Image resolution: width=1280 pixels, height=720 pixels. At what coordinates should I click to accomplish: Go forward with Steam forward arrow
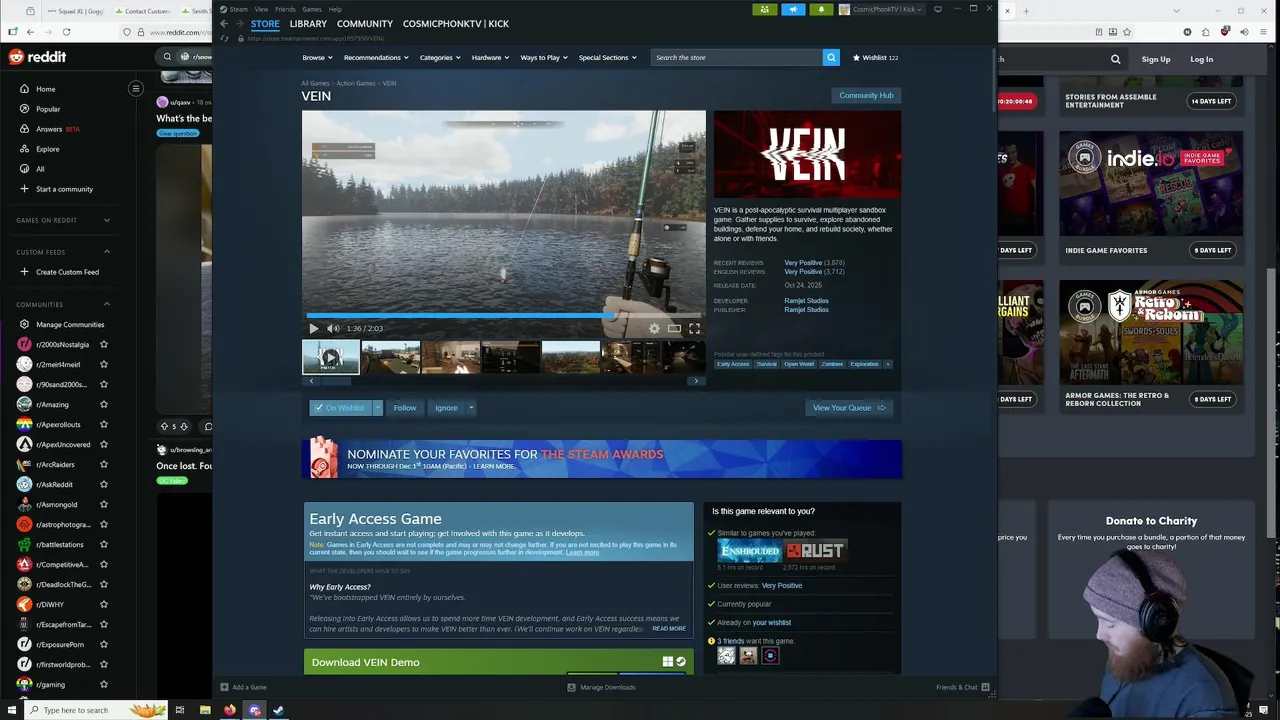coord(239,24)
